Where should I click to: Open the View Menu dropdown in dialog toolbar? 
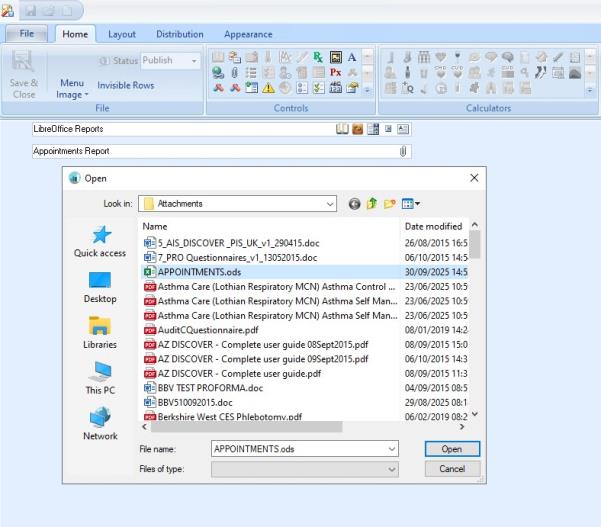tap(415, 204)
